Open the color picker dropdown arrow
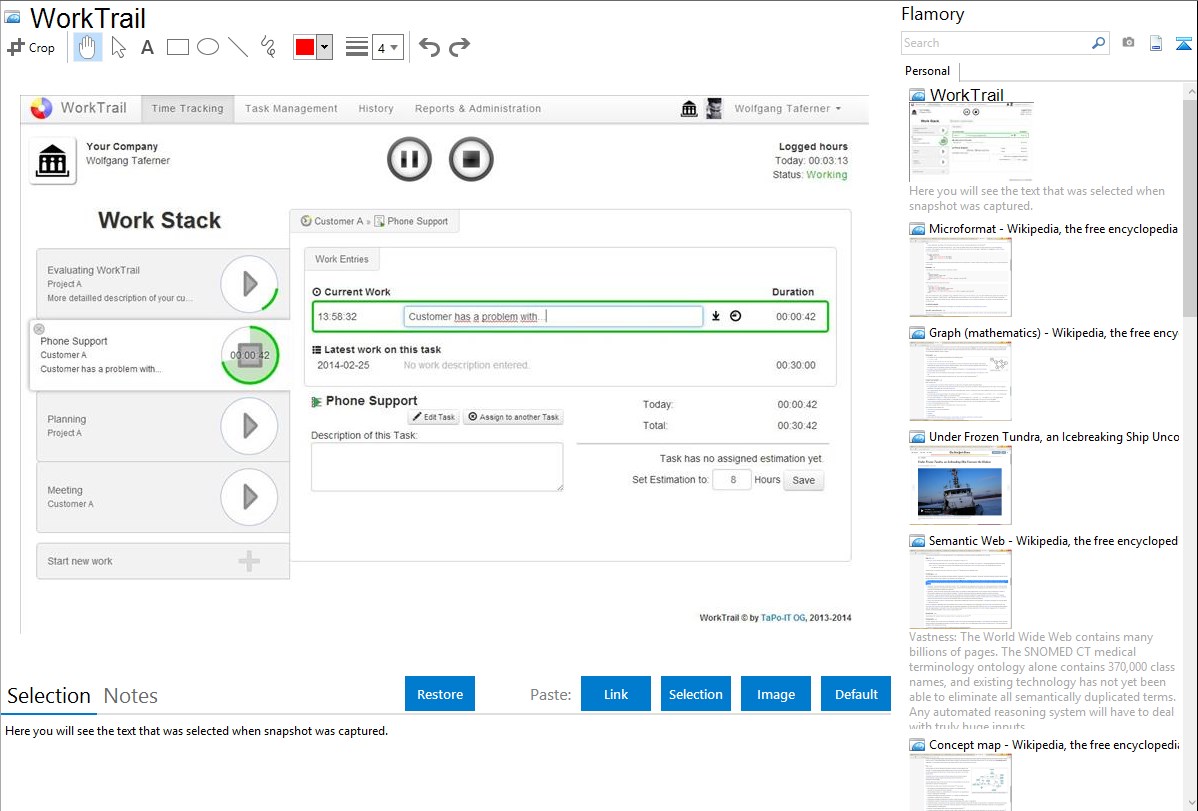Viewport: 1198px width, 811px height. pyautogui.click(x=324, y=47)
